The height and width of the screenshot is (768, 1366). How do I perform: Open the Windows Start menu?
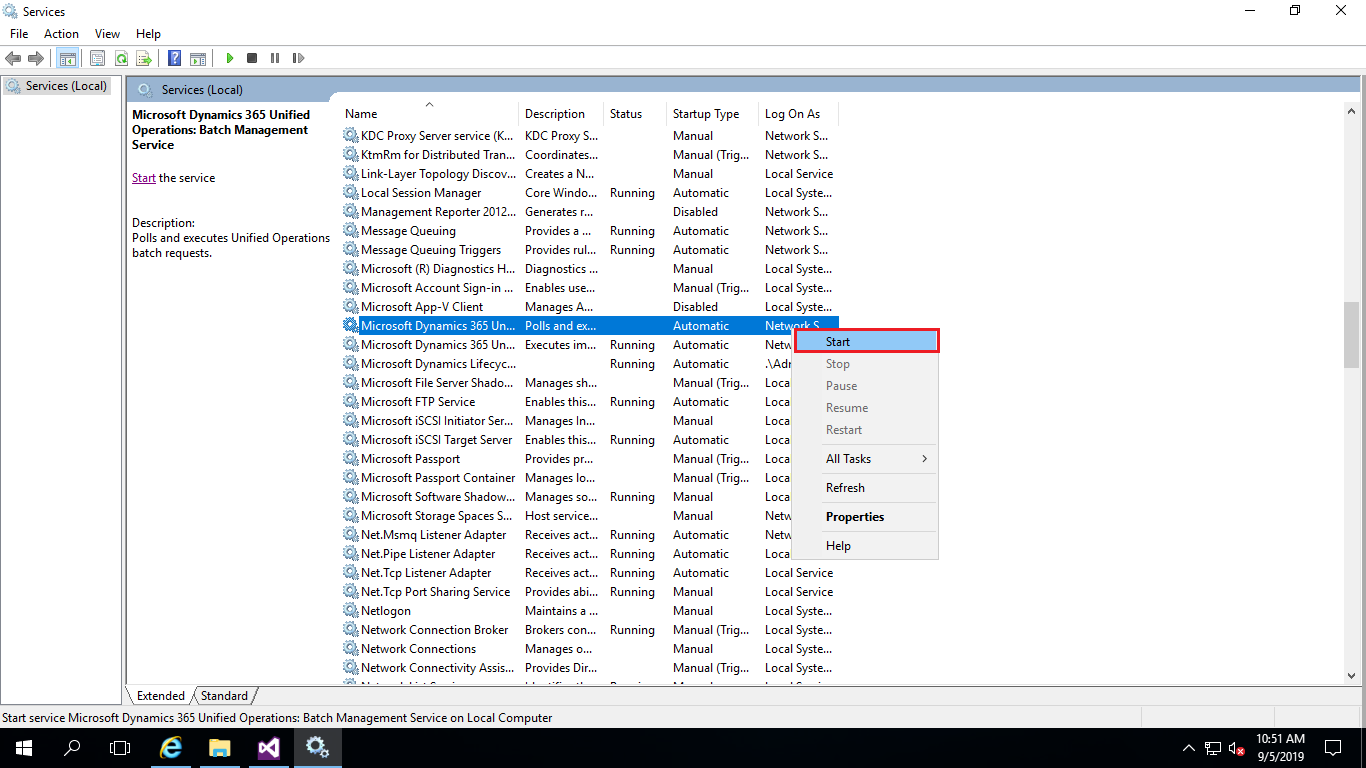click(24, 747)
